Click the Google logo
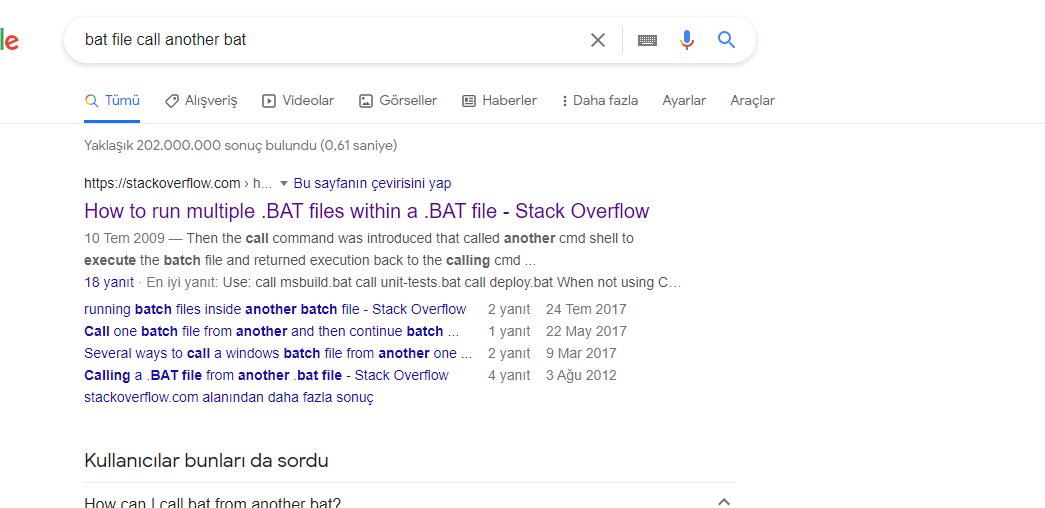Image resolution: width=1045 pixels, height=508 pixels. coord(9,40)
